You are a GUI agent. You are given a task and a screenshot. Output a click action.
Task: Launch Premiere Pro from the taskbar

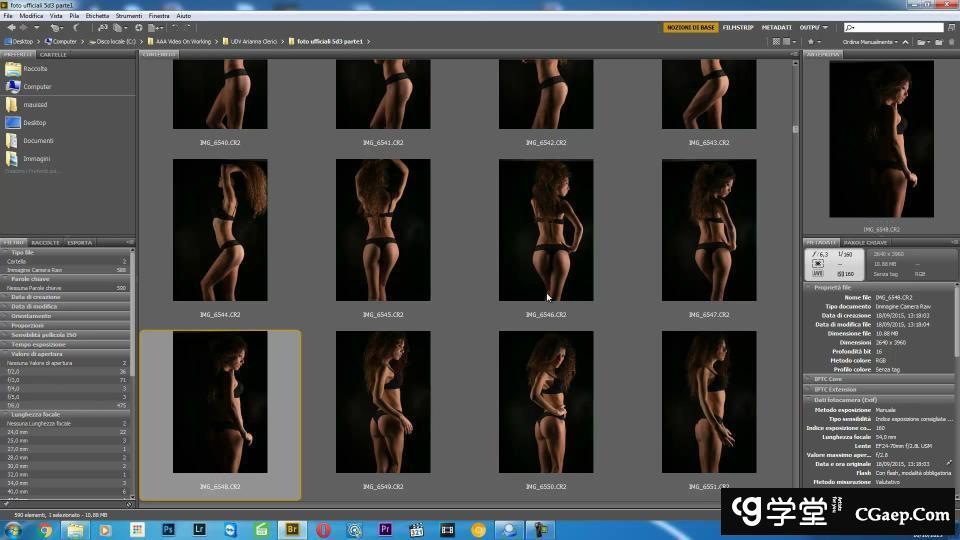tap(385, 530)
